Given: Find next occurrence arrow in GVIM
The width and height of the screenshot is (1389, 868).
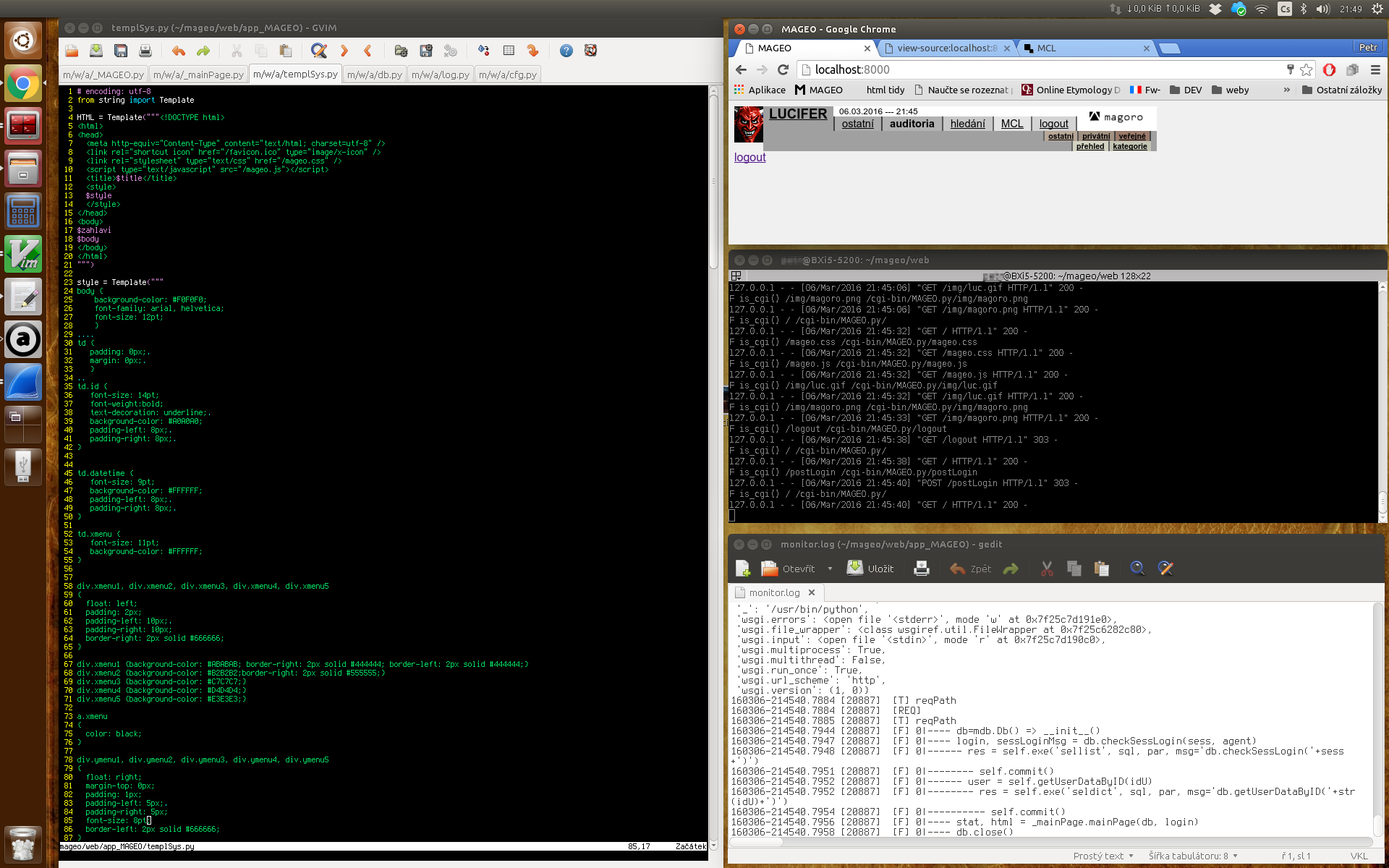Looking at the screenshot, I should point(344,51).
